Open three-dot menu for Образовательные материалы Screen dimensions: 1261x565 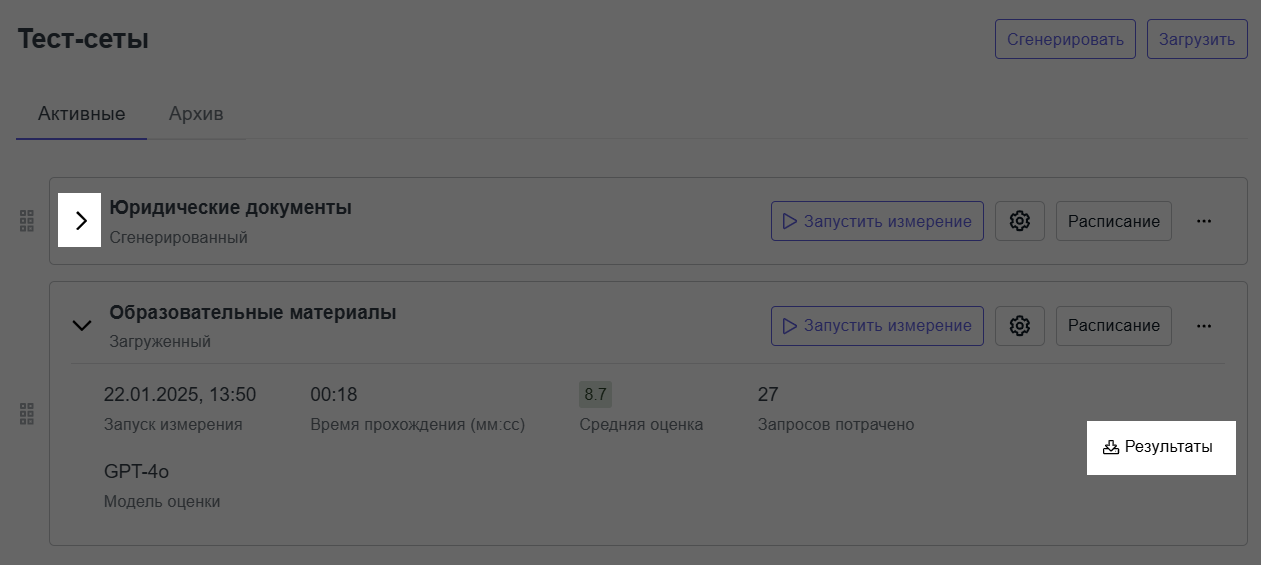1204,325
